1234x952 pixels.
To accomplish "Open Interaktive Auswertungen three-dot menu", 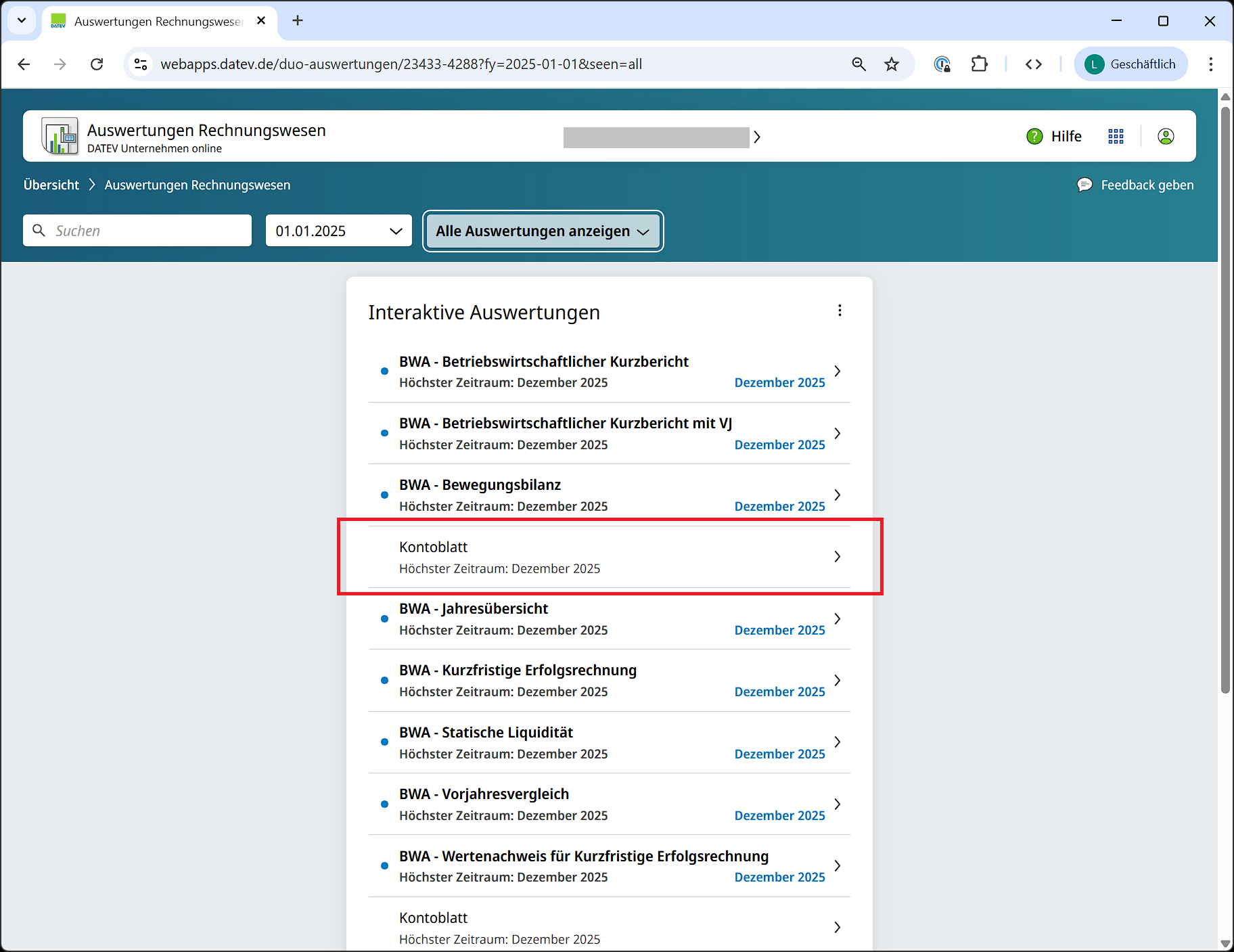I will [840, 310].
